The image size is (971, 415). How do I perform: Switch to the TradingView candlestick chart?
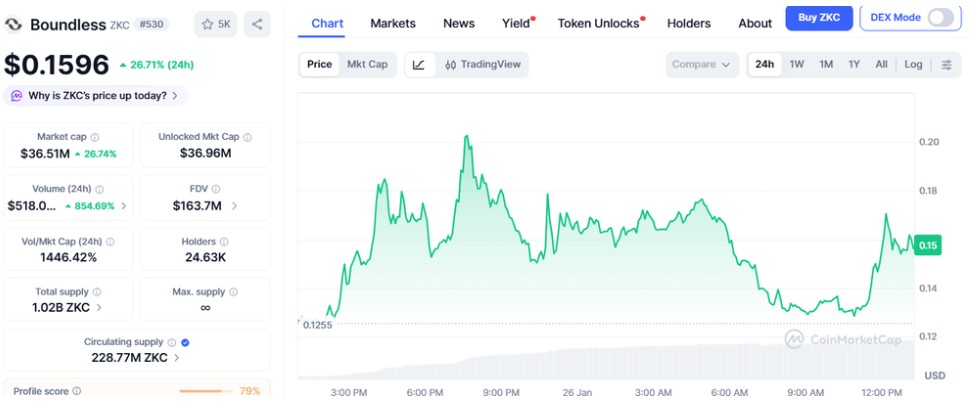482,65
